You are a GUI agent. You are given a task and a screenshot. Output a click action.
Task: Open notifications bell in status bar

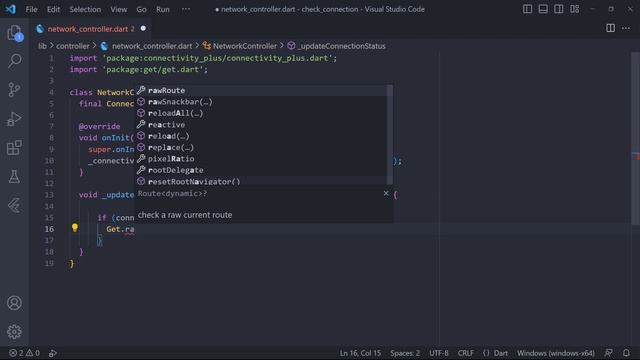click(x=626, y=353)
